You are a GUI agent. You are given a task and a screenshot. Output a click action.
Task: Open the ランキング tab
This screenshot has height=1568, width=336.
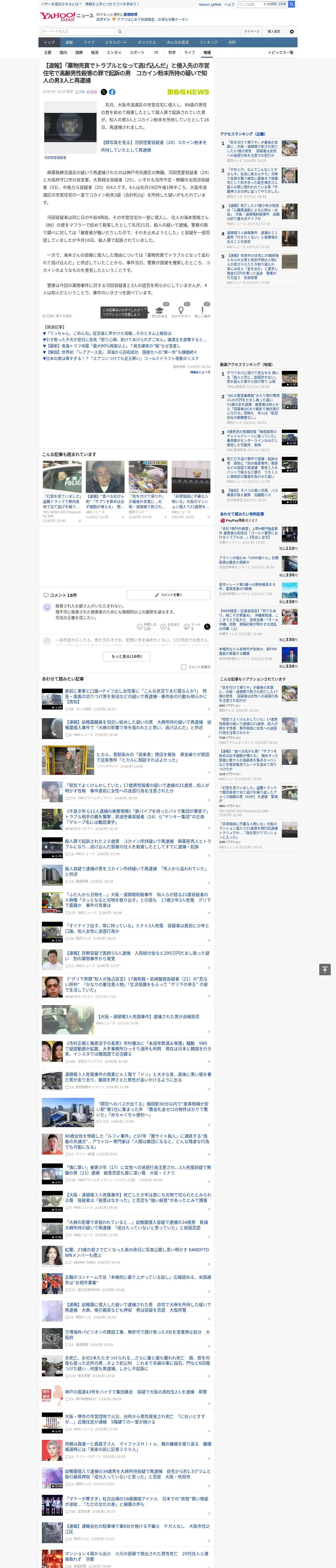click(209, 43)
